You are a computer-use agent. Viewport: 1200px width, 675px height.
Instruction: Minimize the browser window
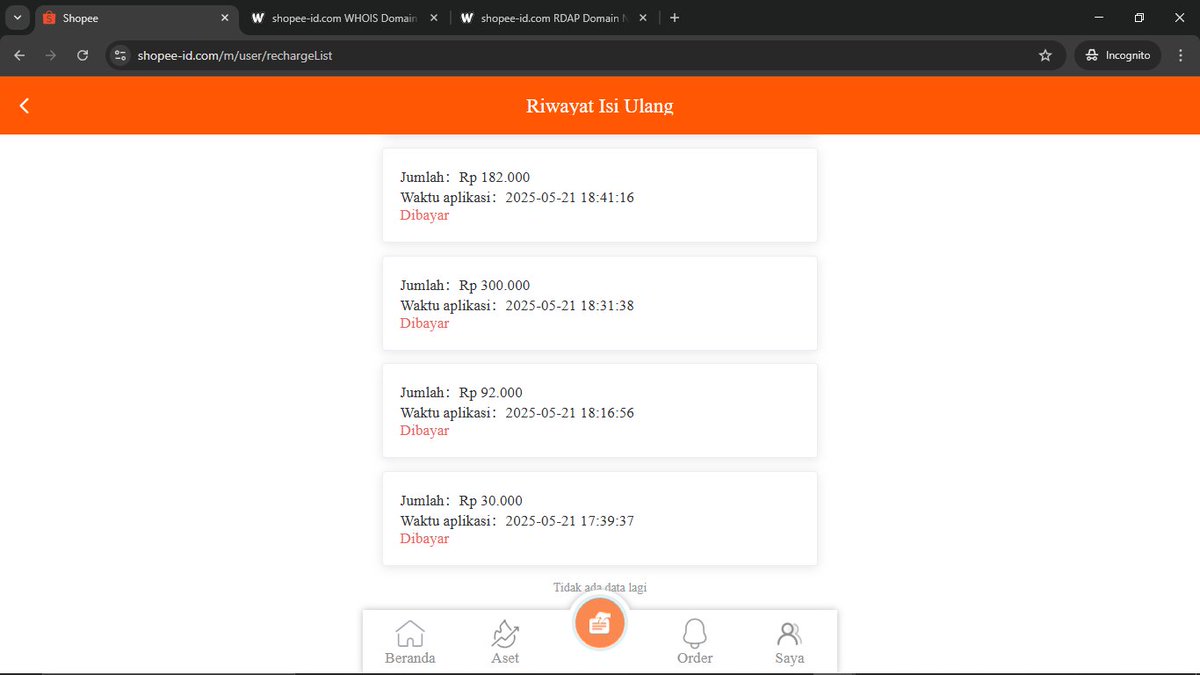(x=1099, y=18)
